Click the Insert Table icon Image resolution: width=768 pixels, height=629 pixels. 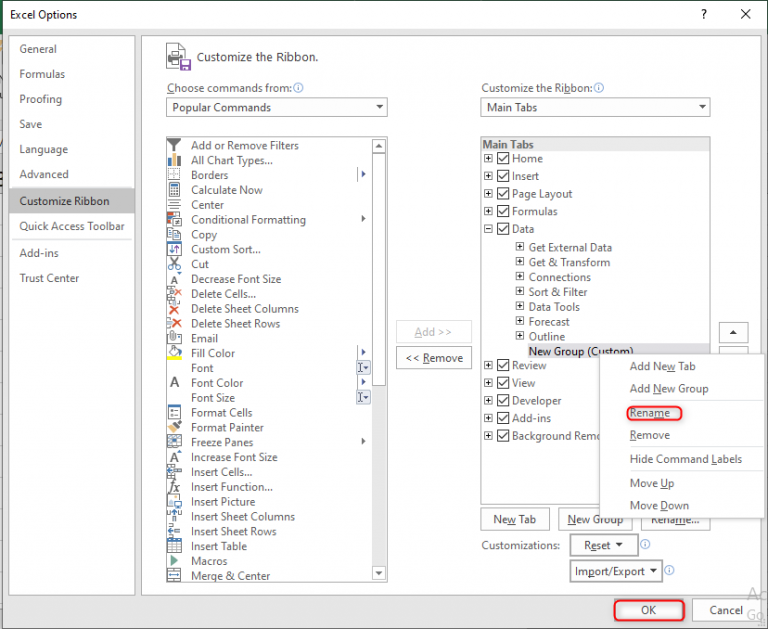[x=174, y=546]
